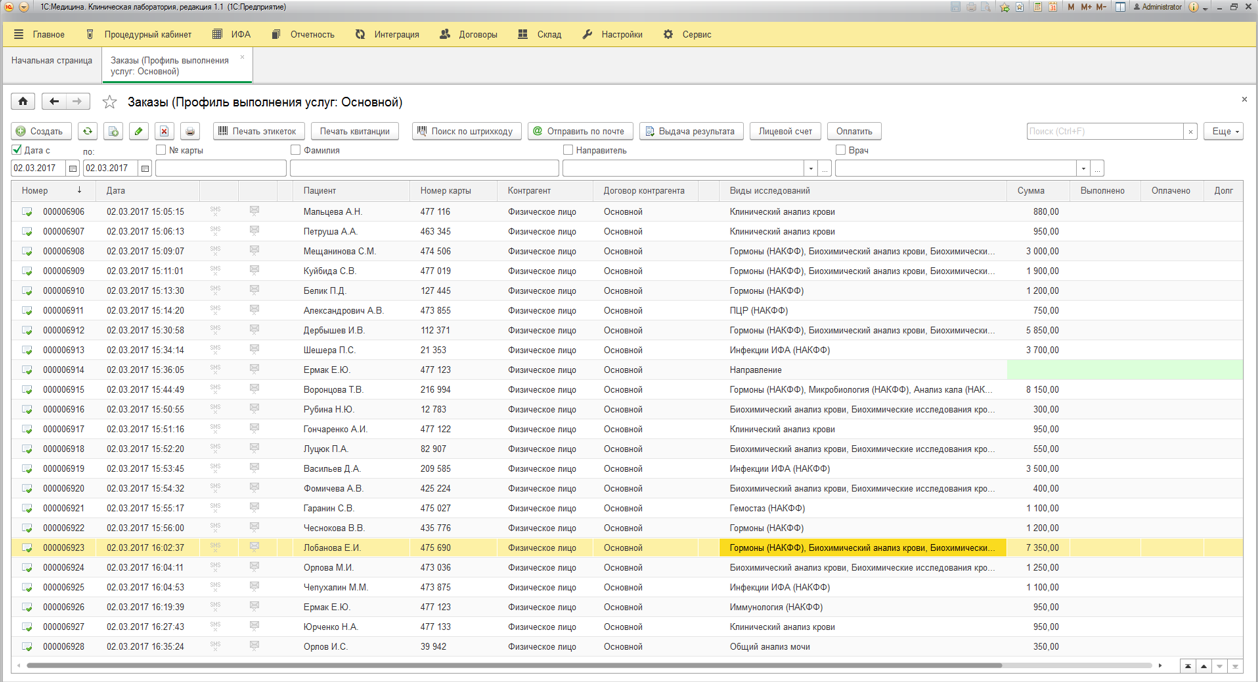Click the red Delete mark icon
This screenshot has height=682, width=1258.
(x=165, y=131)
